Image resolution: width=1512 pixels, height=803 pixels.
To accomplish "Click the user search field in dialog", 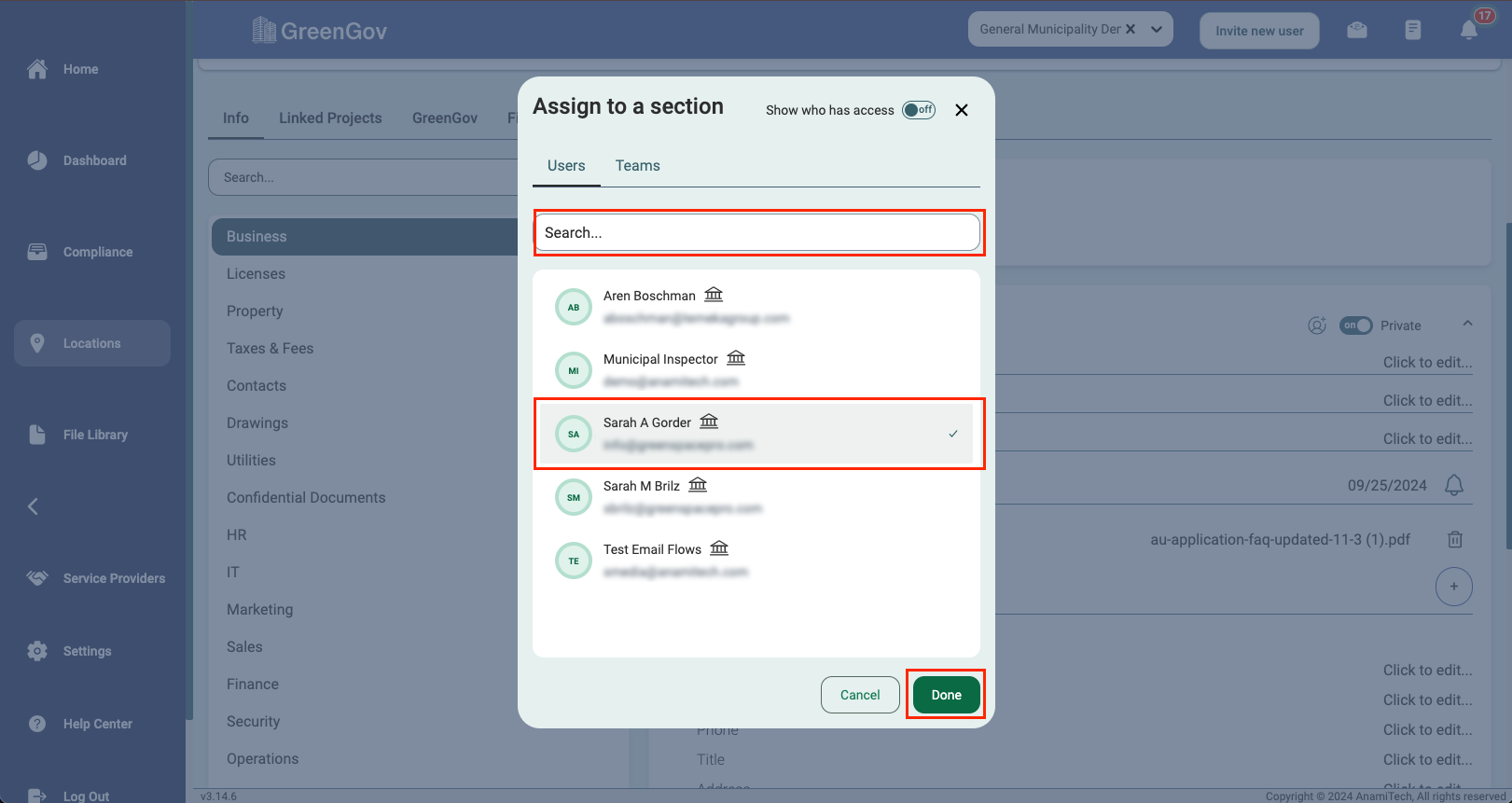I will point(756,232).
